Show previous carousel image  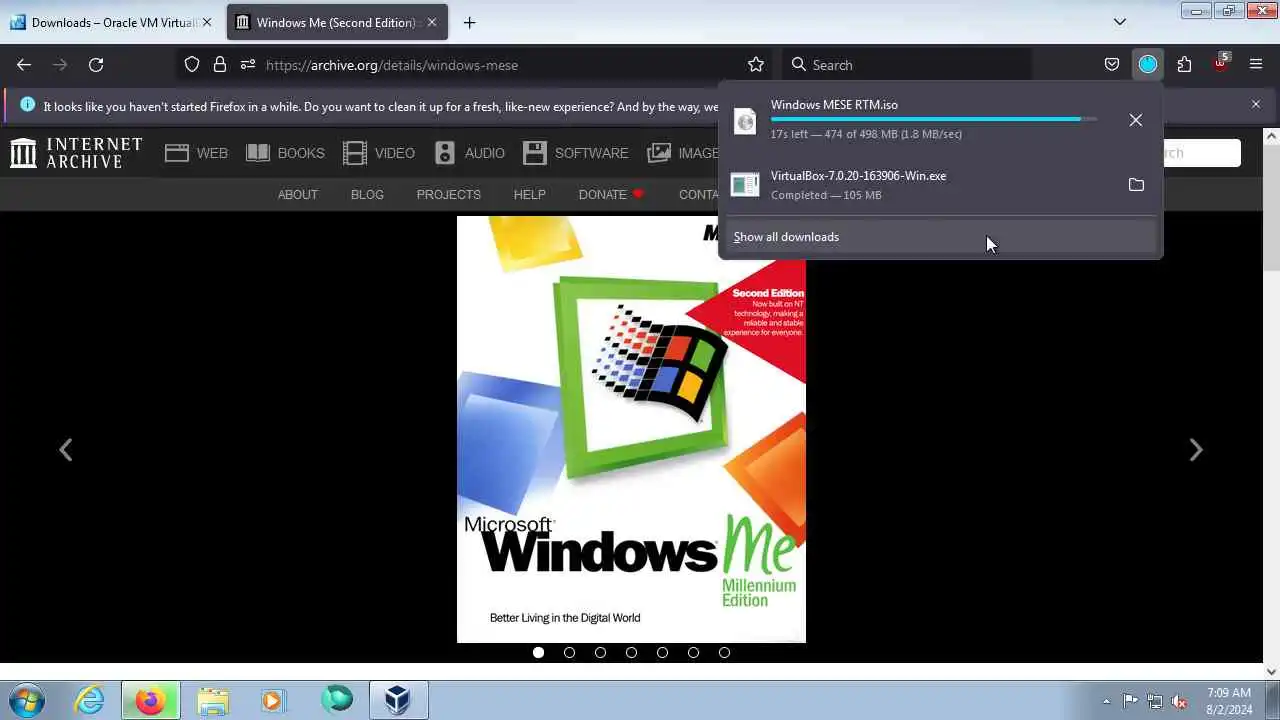click(65, 450)
